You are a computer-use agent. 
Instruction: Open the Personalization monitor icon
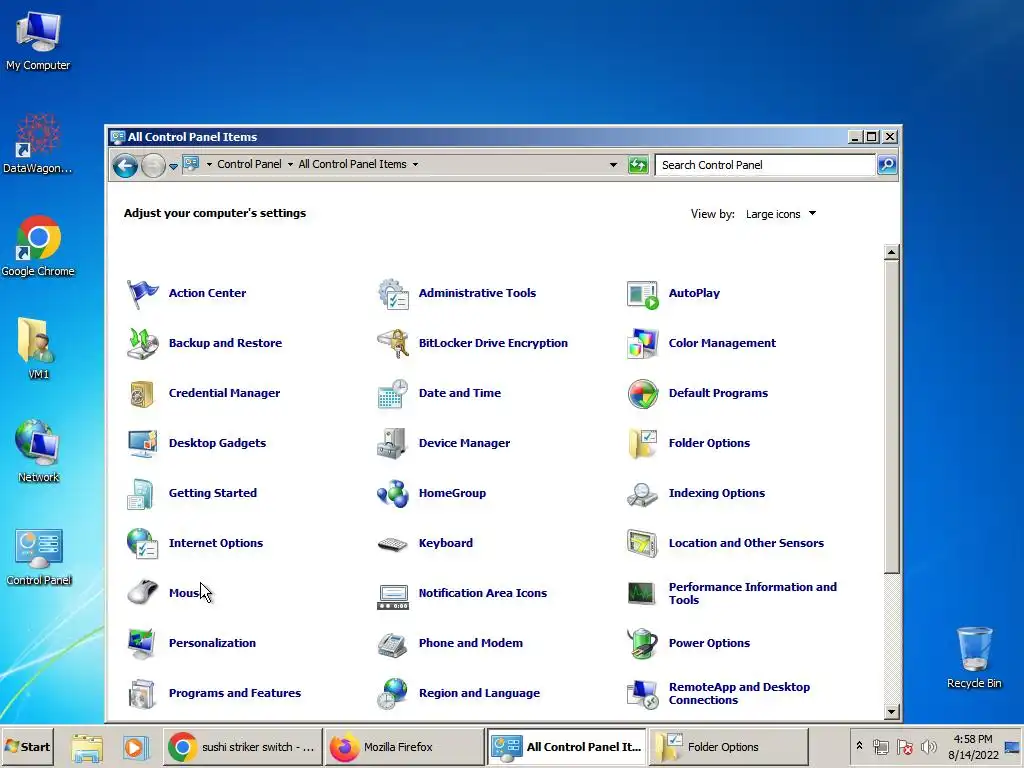[142, 643]
